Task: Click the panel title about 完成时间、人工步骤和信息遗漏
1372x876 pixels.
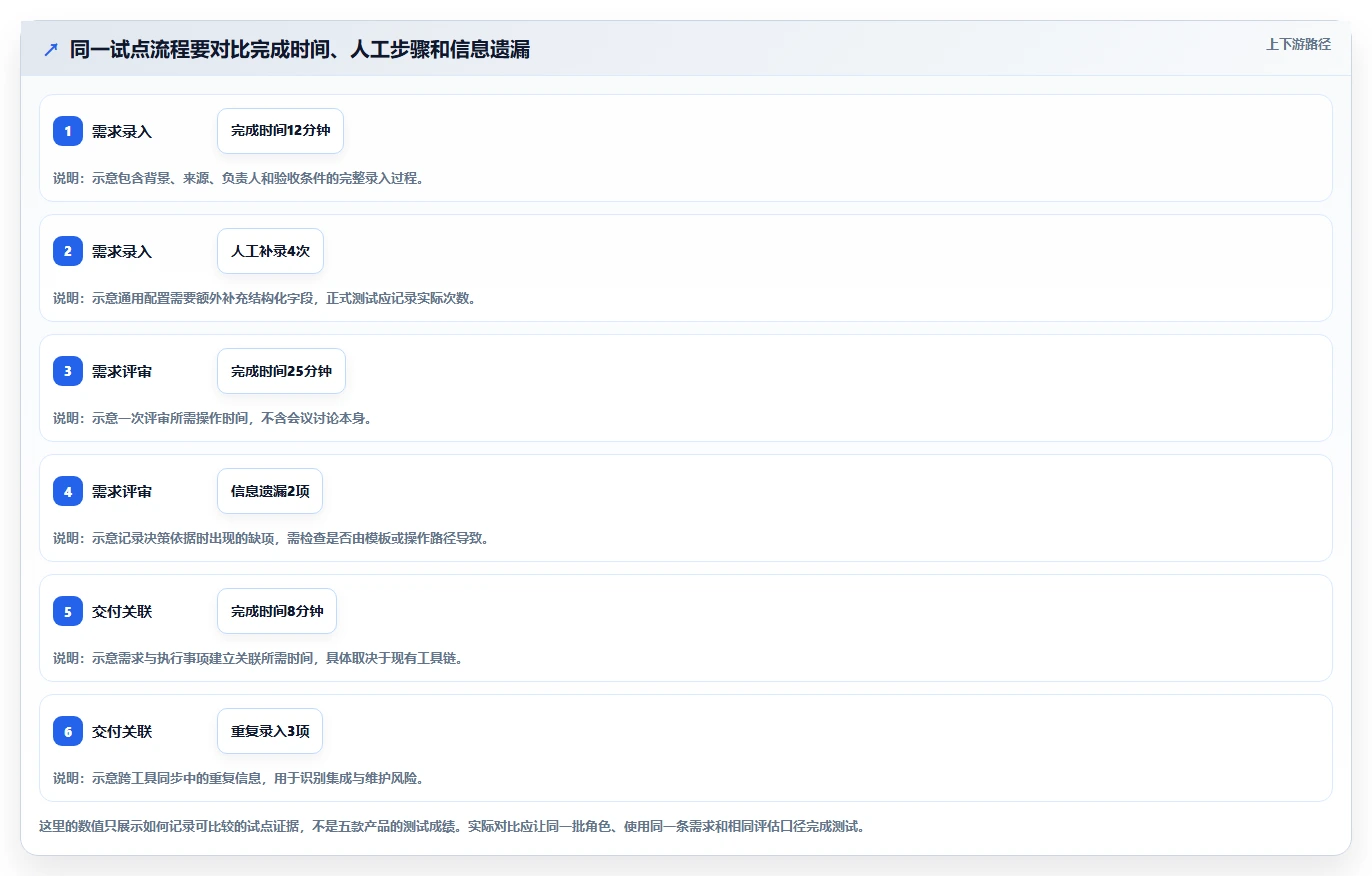Action: (x=299, y=50)
